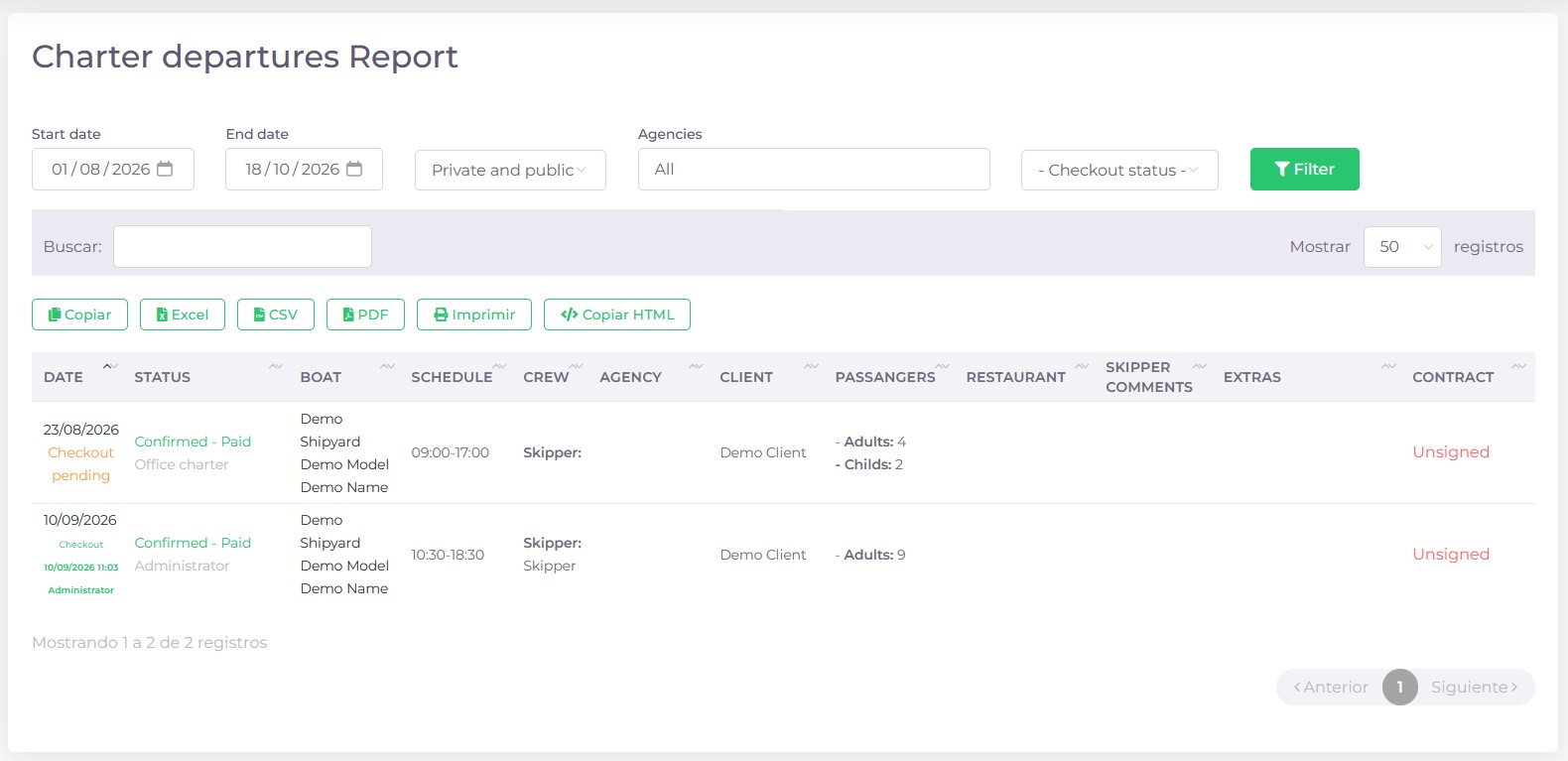Sort by the SCHEDULE column arrow

coord(499,366)
